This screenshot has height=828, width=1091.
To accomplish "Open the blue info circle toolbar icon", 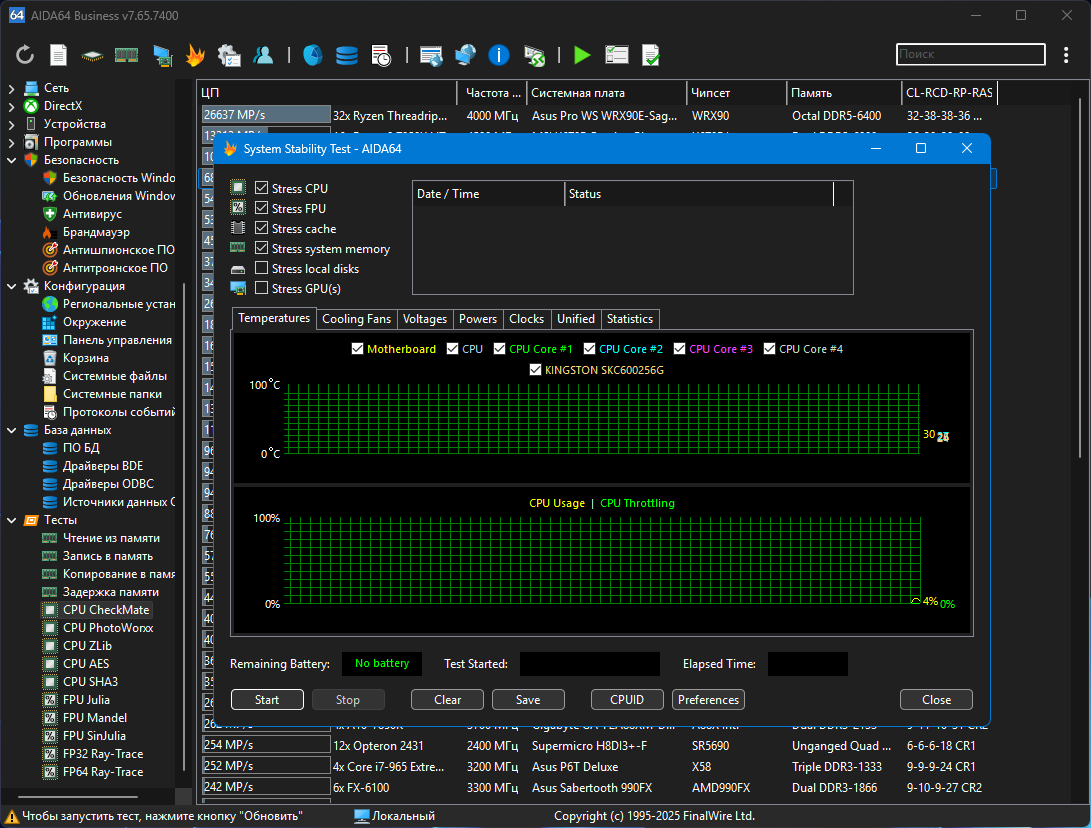I will 499,55.
